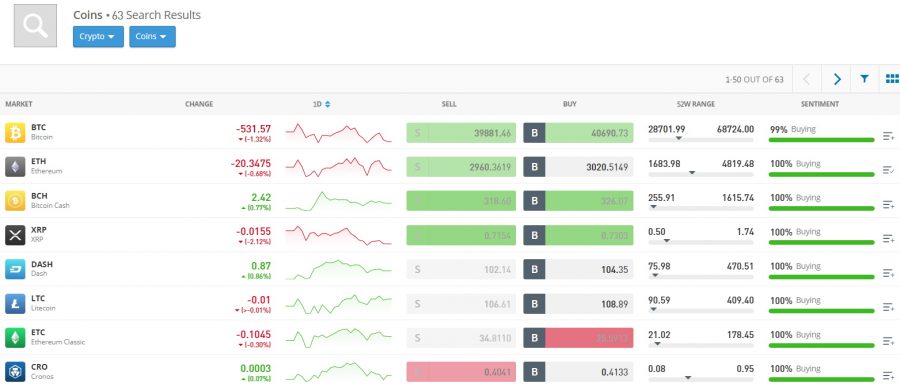The image size is (900, 387).
Task: Click the BTC sentiment bar
Action: 821,140
